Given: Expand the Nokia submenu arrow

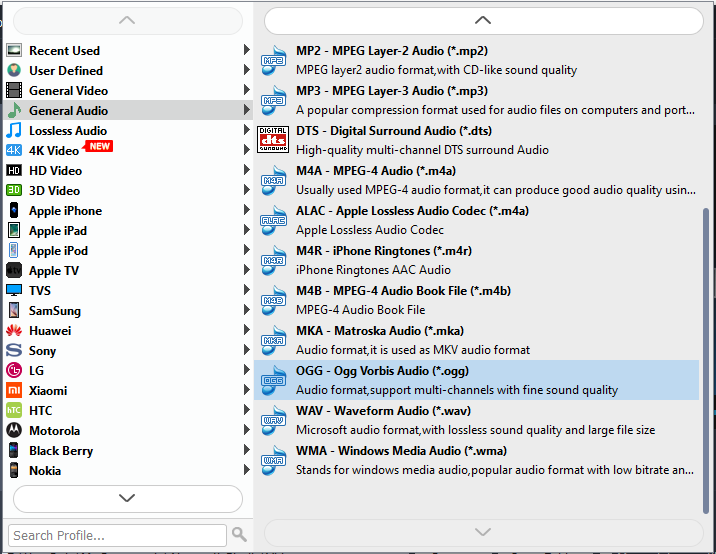Looking at the screenshot, I should point(247,470).
